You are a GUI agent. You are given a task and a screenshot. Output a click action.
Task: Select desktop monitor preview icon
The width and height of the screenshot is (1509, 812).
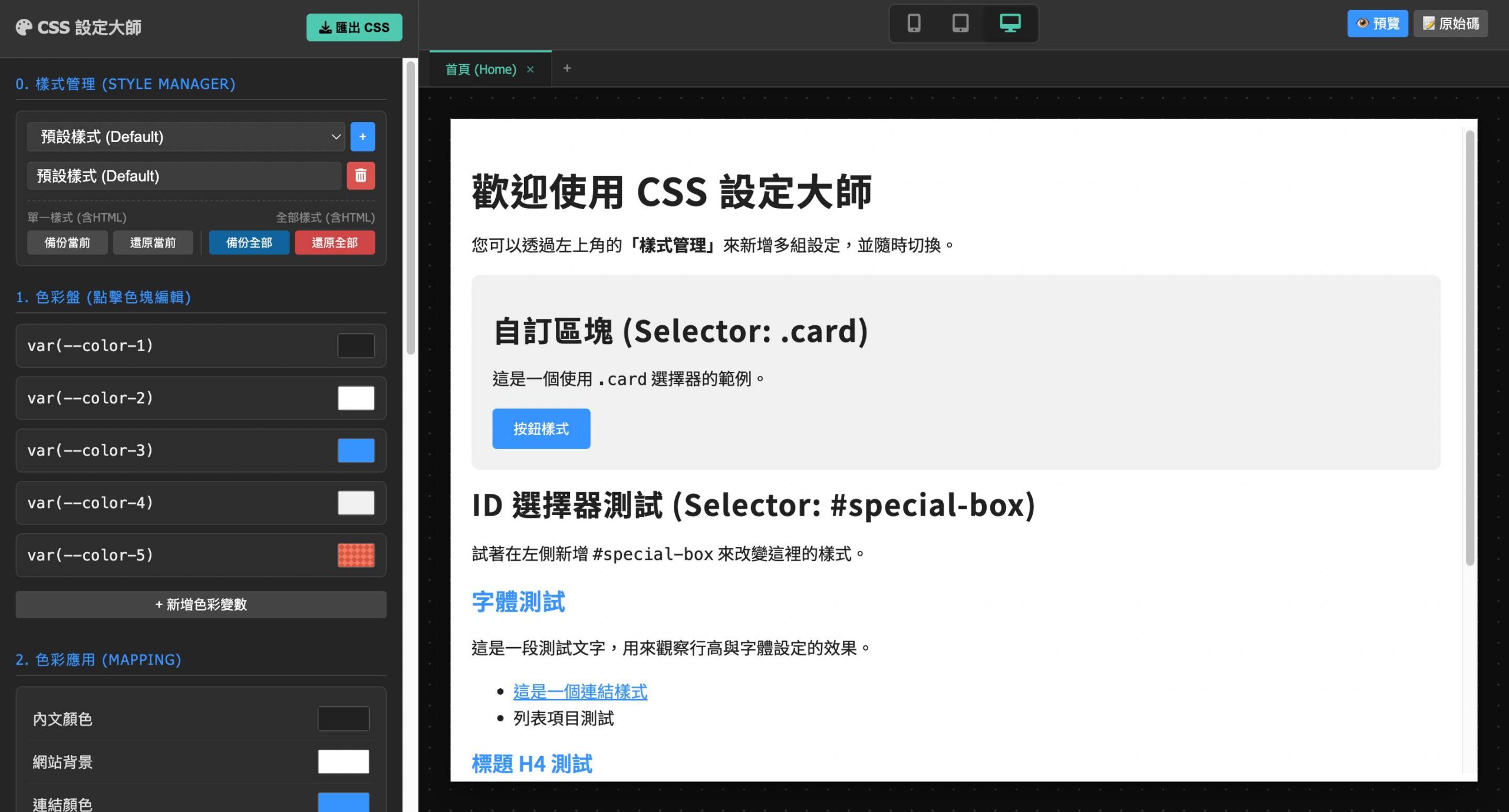(x=1010, y=24)
